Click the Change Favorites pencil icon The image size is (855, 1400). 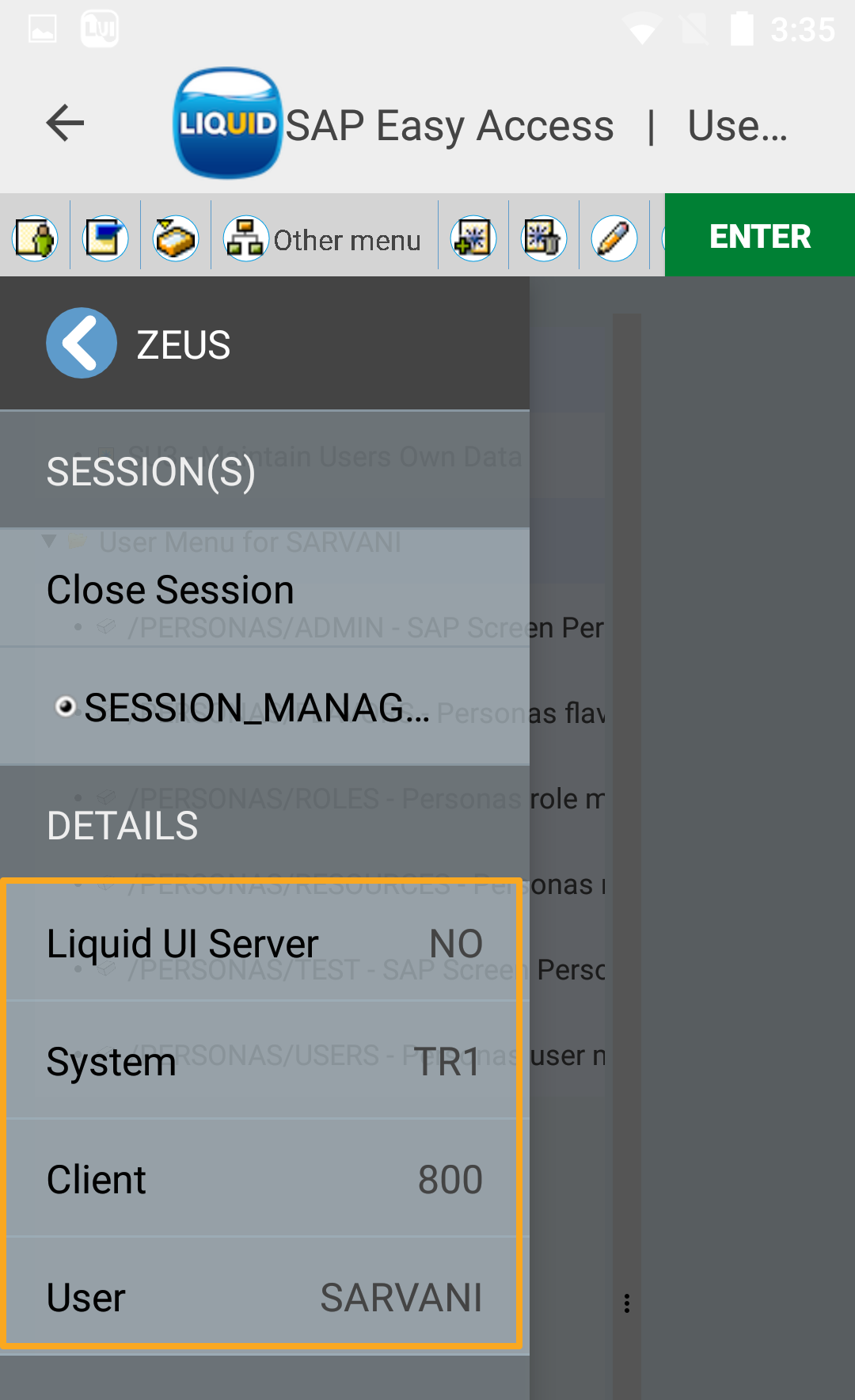coord(614,238)
